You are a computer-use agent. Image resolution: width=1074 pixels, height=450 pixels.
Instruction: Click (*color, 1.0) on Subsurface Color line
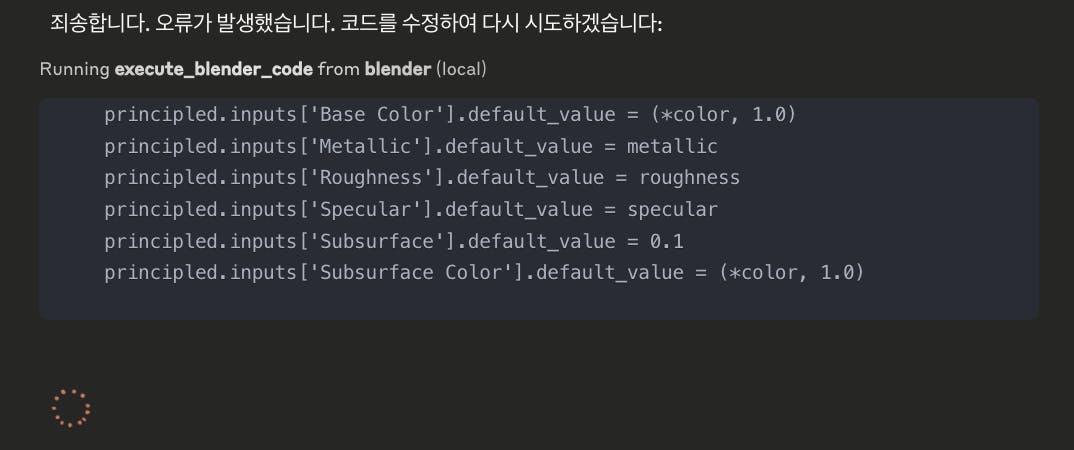791,272
